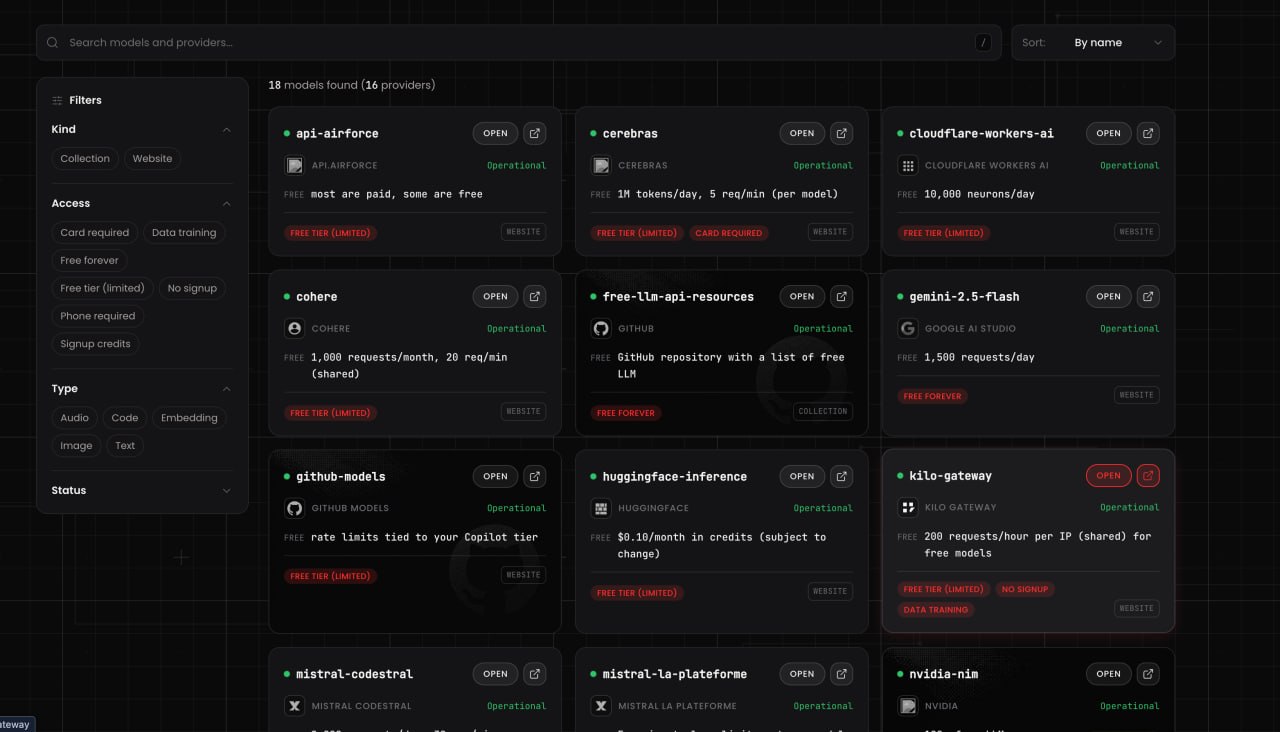
Task: Open the Sort By name dropdown
Action: [1093, 43]
